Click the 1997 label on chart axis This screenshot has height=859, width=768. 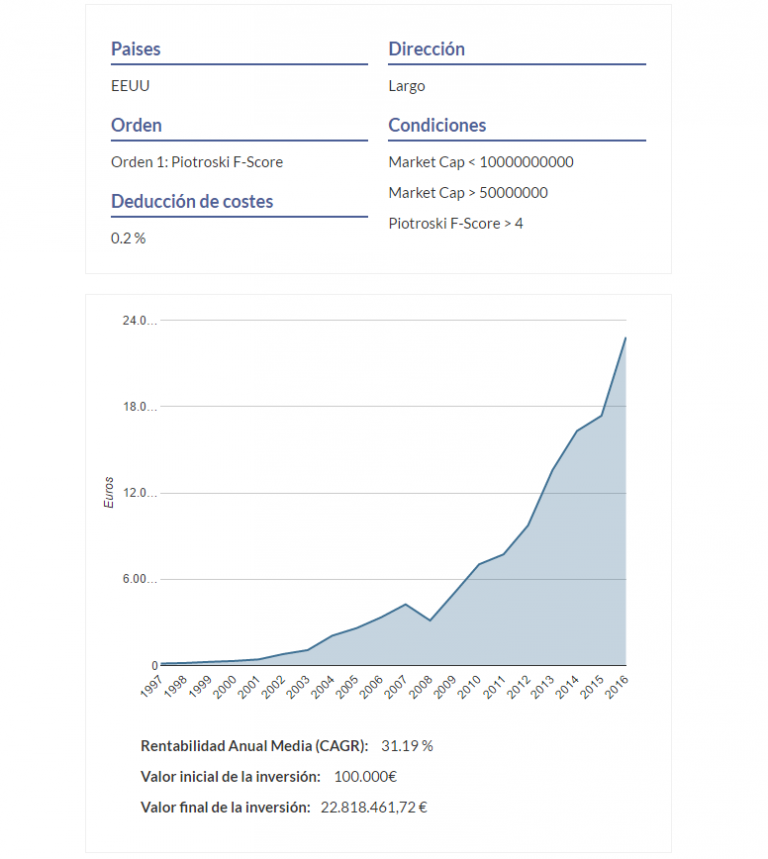click(x=151, y=687)
